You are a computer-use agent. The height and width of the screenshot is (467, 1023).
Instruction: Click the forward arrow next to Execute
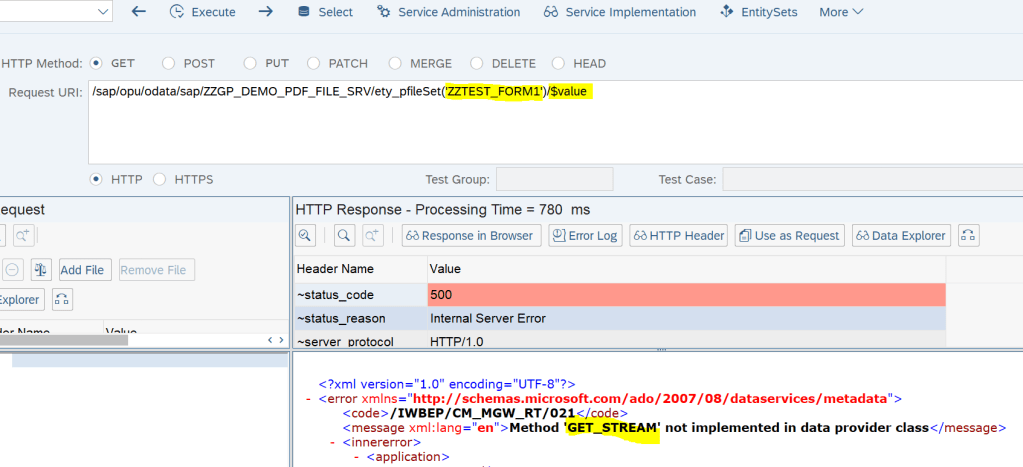point(265,12)
